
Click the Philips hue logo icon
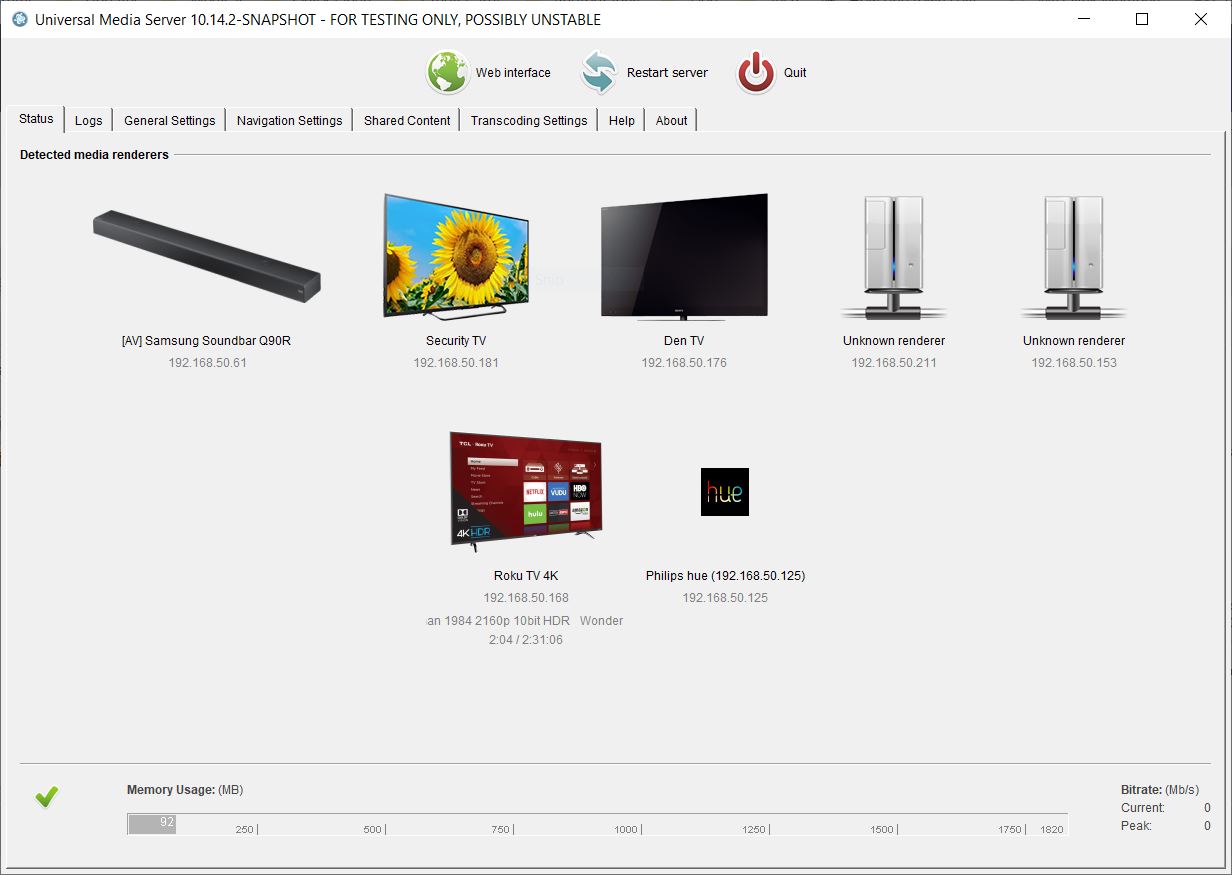725,492
